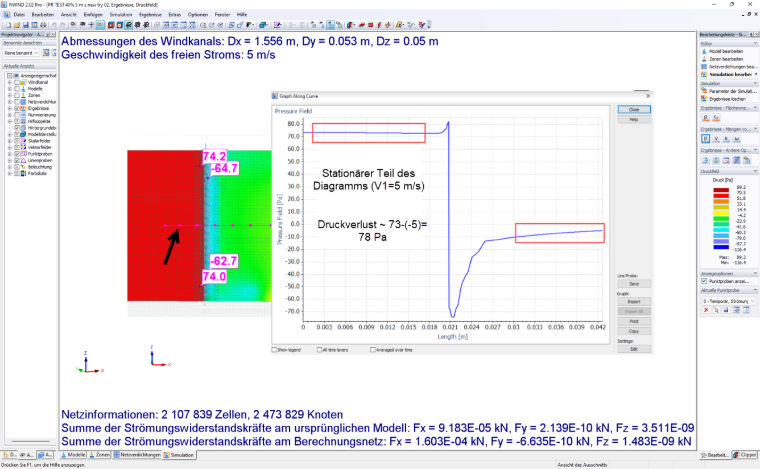Viewport: 760px width, 469px height.
Task: Enable Averaged over time checkbox
Action: tap(373, 350)
